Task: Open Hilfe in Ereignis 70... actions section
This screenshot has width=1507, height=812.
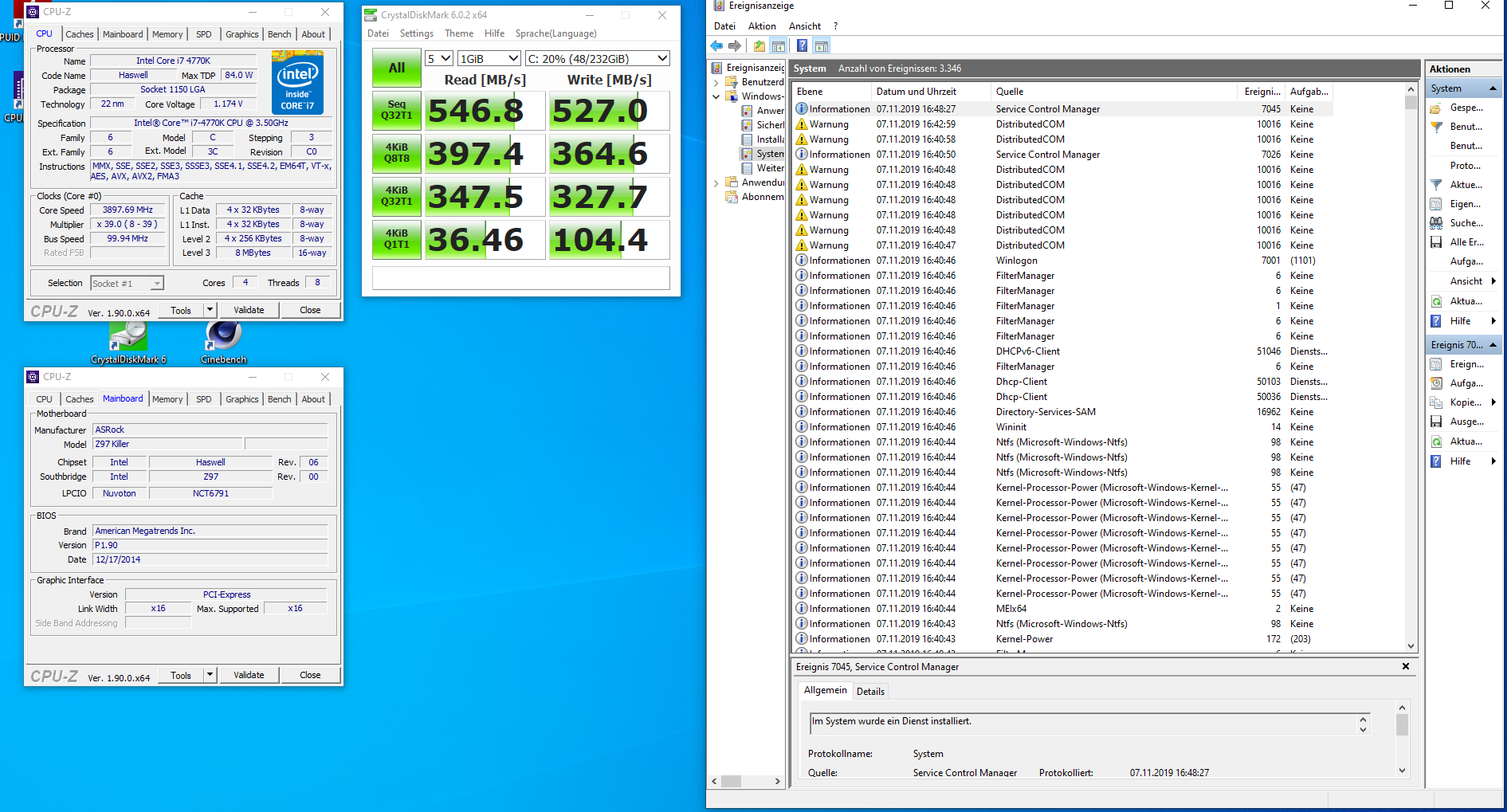Action: click(x=1460, y=461)
